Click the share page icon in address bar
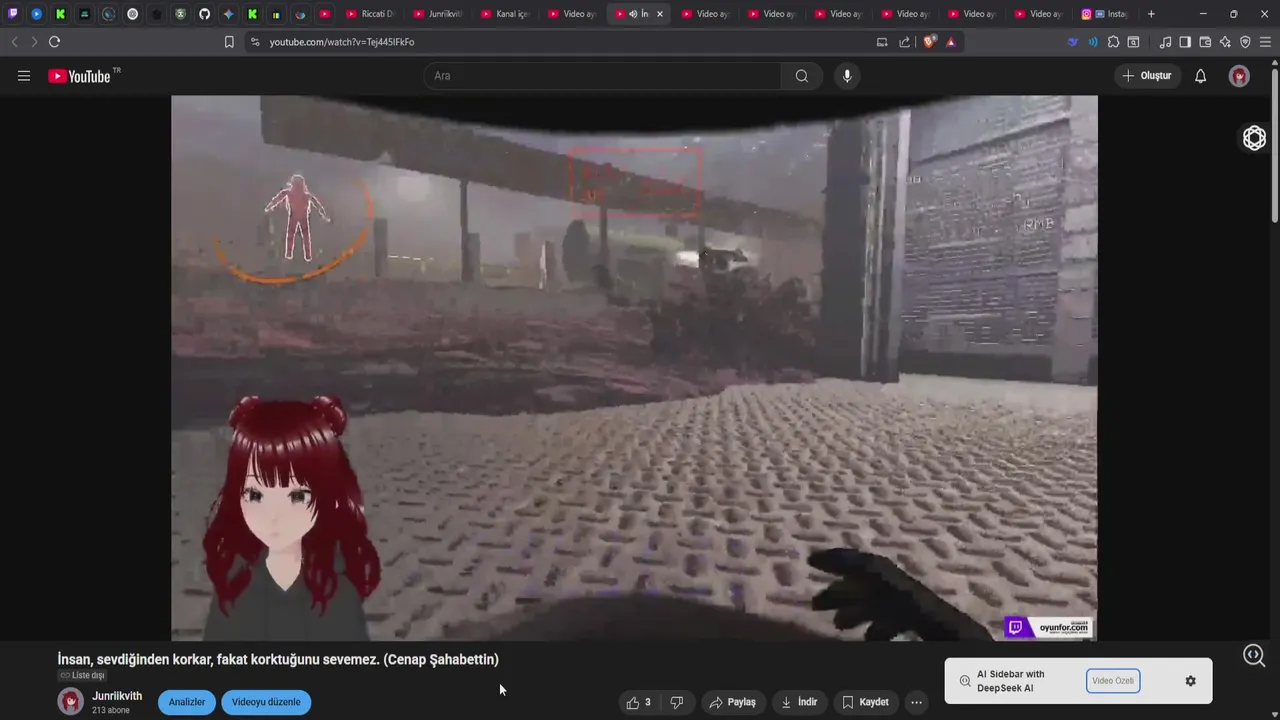The width and height of the screenshot is (1280, 720). tap(905, 42)
